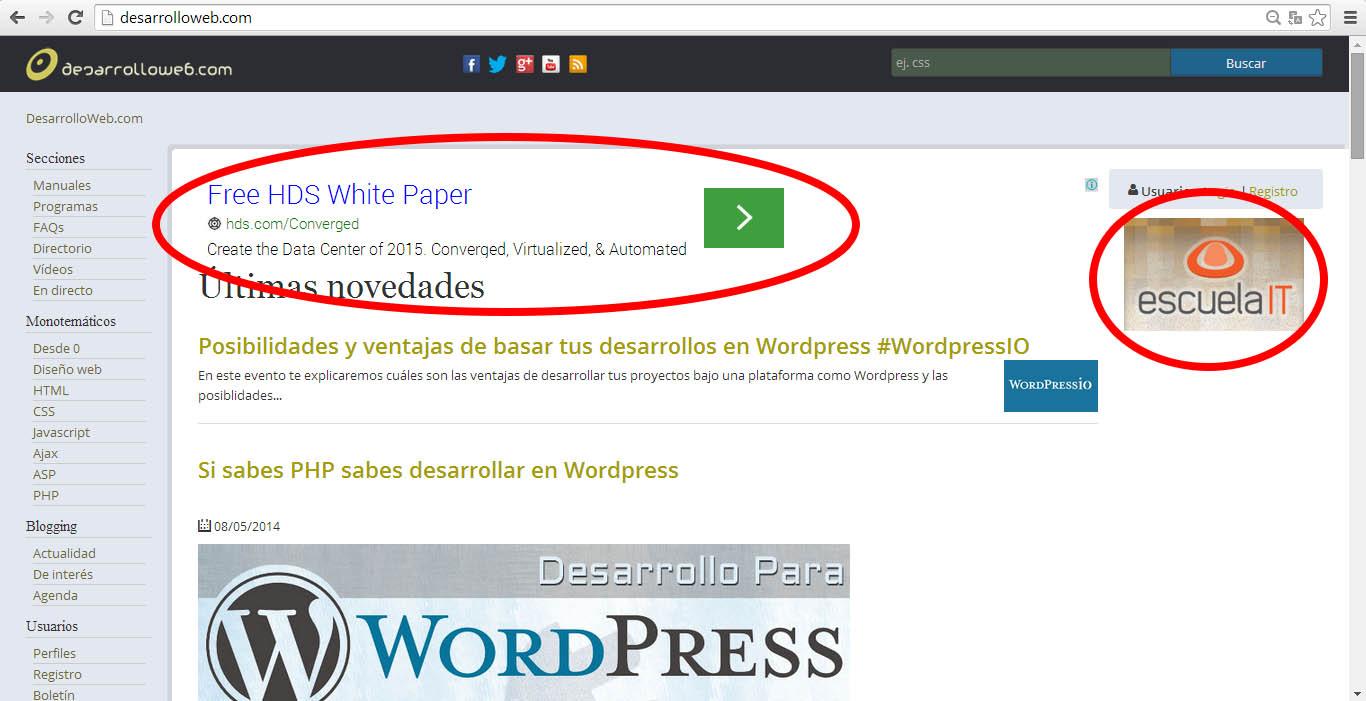Click the Buscar button
Image resolution: width=1366 pixels, height=701 pixels.
point(1246,63)
